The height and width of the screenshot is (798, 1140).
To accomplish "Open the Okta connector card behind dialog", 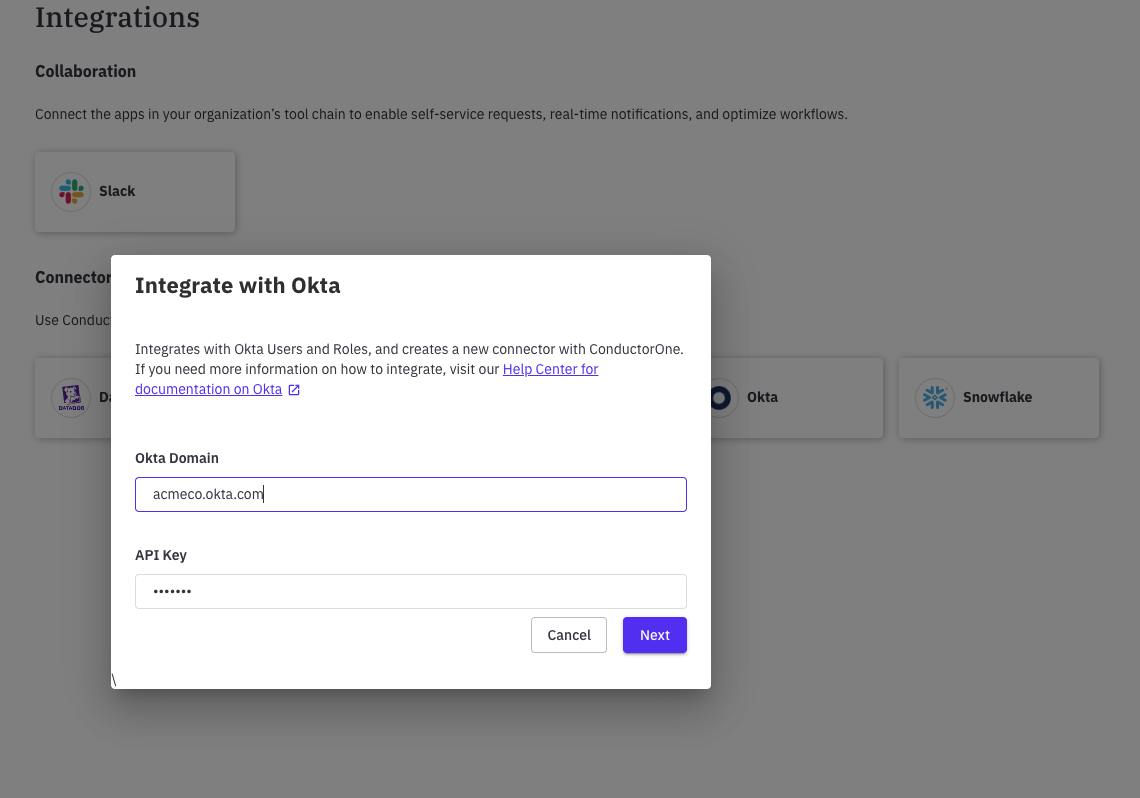I will click(797, 398).
